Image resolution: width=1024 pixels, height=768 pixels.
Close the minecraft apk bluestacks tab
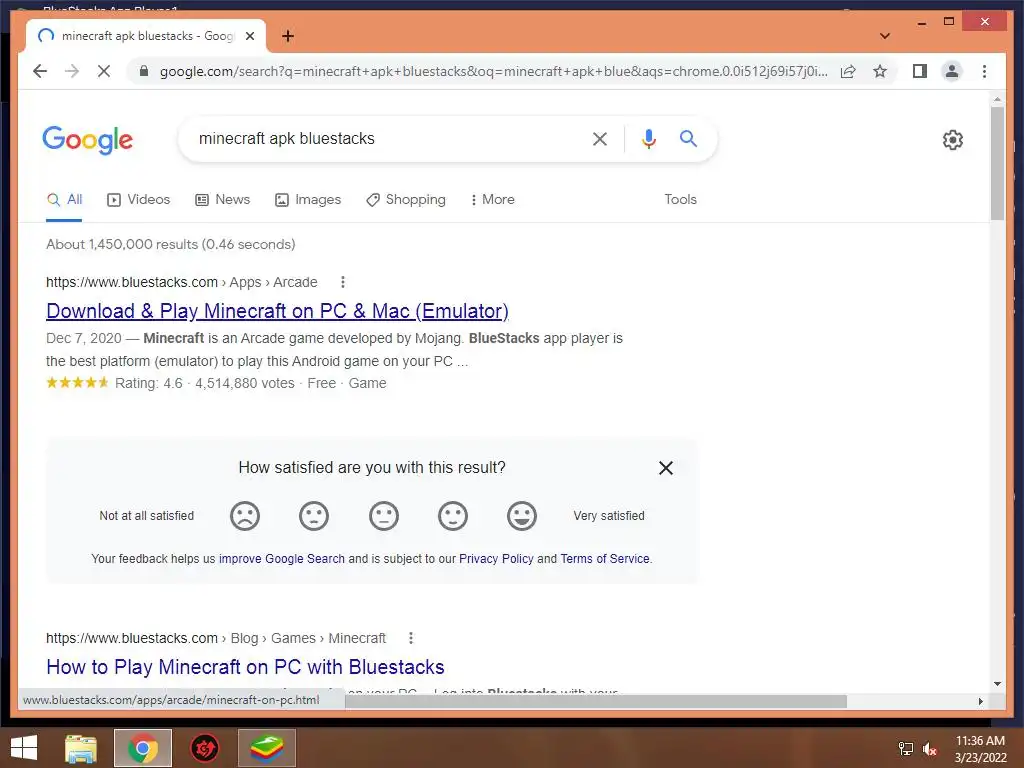(x=249, y=36)
